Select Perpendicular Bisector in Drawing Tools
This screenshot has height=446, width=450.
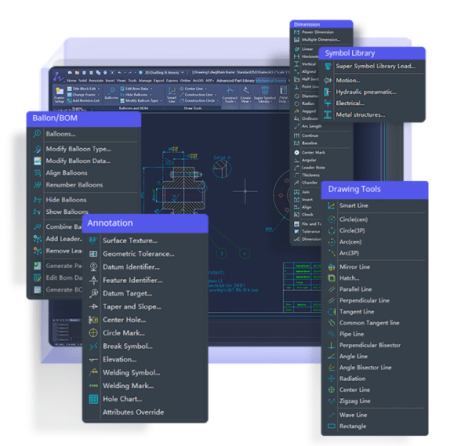[370, 345]
